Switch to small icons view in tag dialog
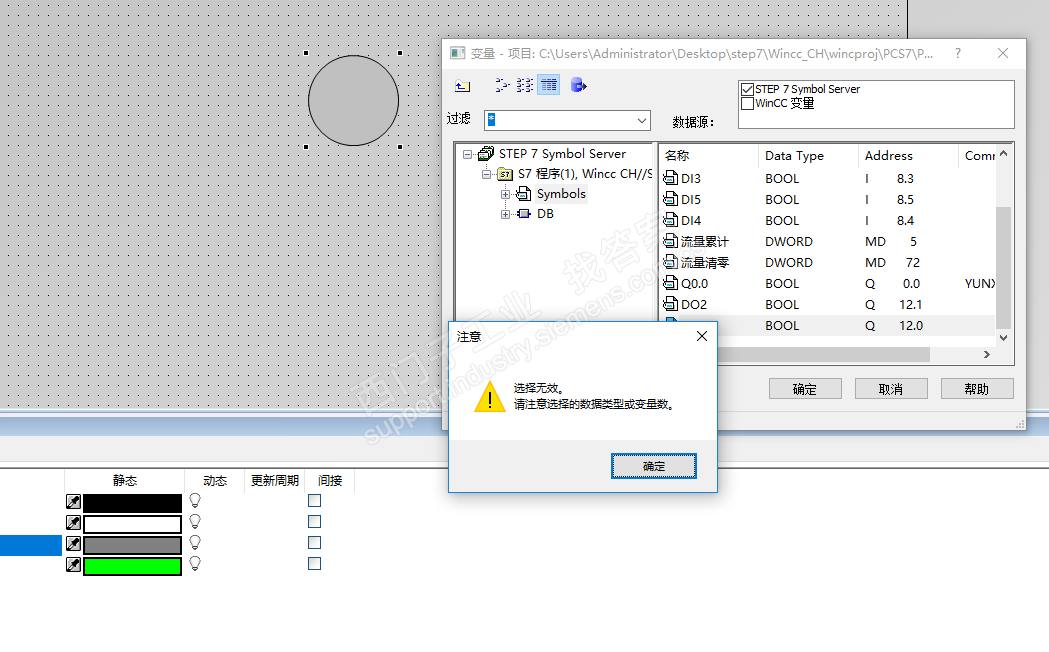The width and height of the screenshot is (1049, 652). [x=502, y=85]
